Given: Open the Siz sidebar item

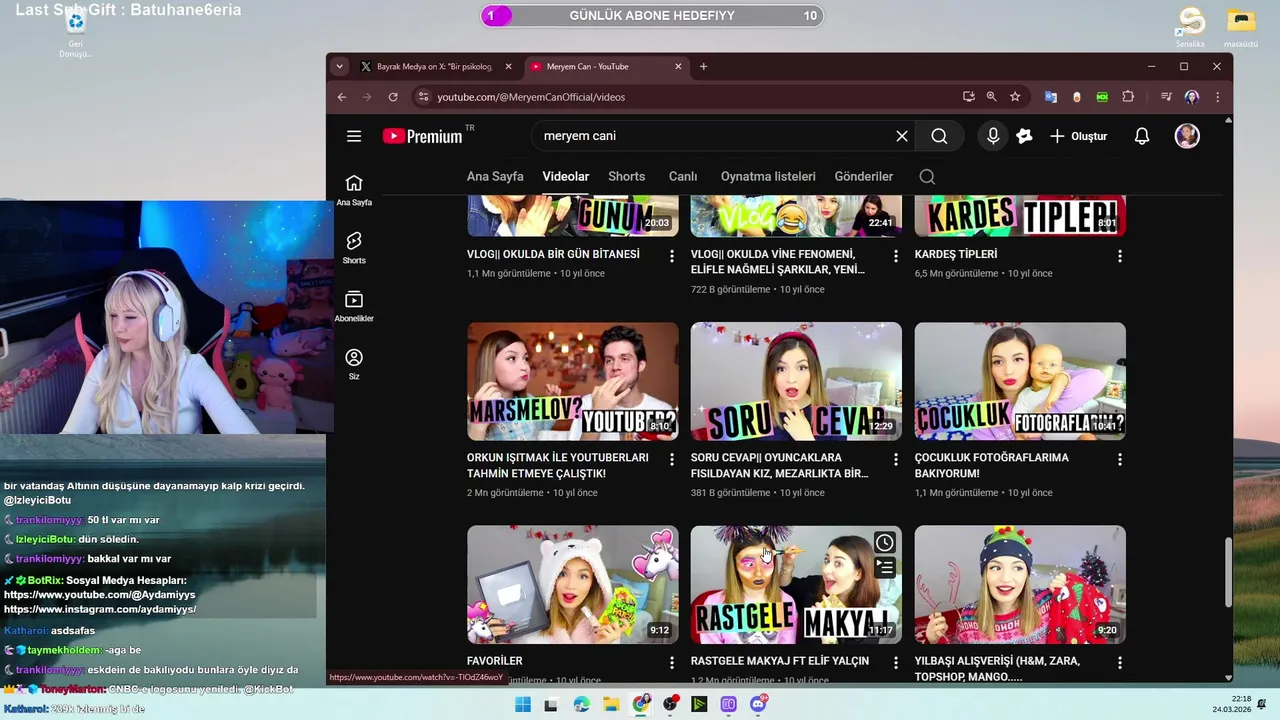Looking at the screenshot, I should (354, 364).
